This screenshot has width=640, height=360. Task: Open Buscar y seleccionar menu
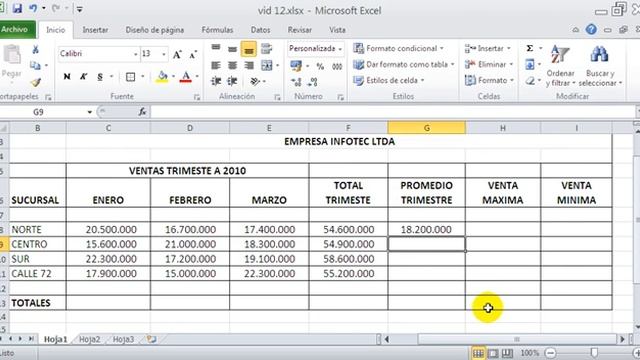pyautogui.click(x=600, y=65)
